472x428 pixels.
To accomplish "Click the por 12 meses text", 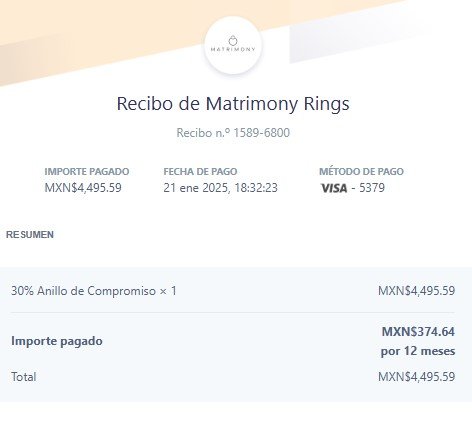I will click(x=418, y=351).
